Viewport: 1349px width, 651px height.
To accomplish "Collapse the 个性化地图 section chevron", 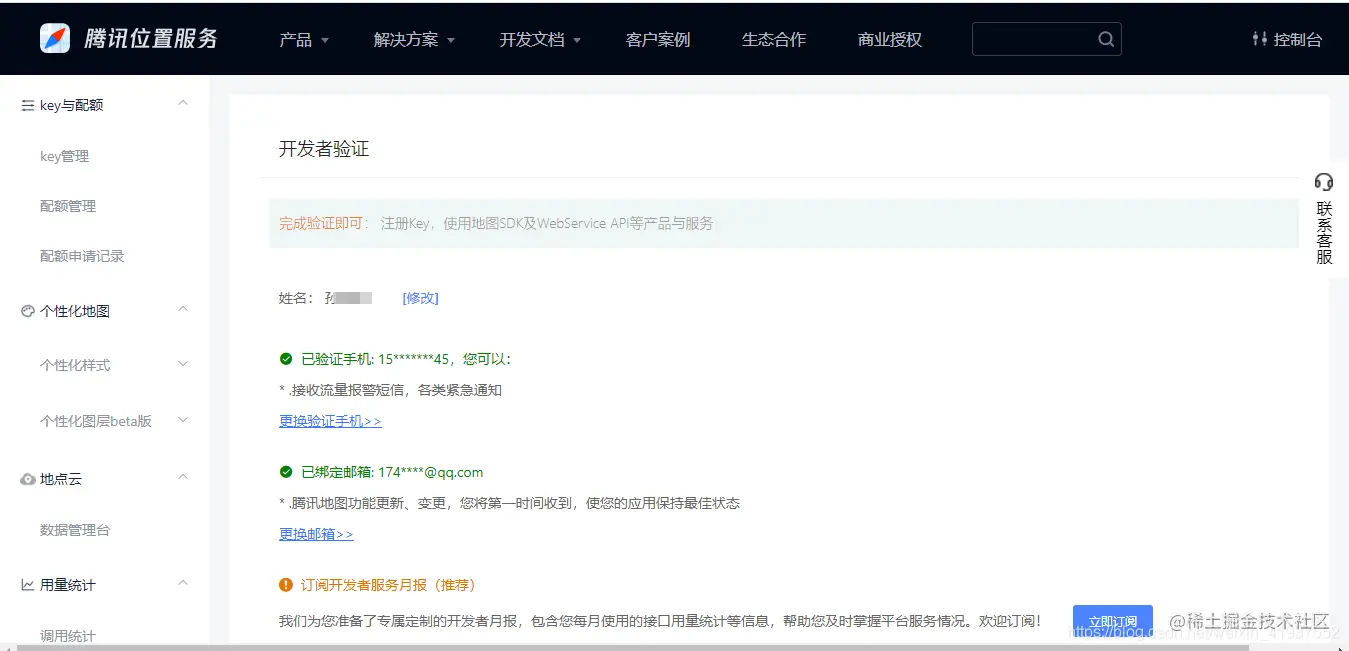I will (x=183, y=309).
